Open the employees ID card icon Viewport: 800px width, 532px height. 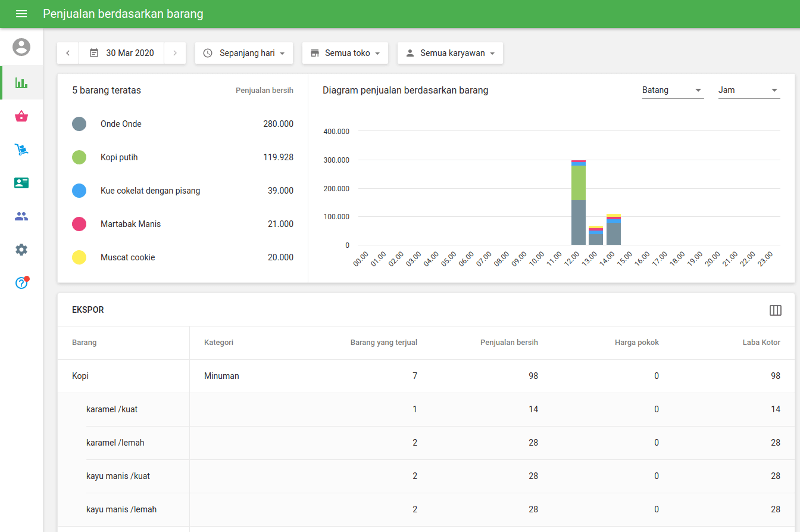tap(21, 183)
